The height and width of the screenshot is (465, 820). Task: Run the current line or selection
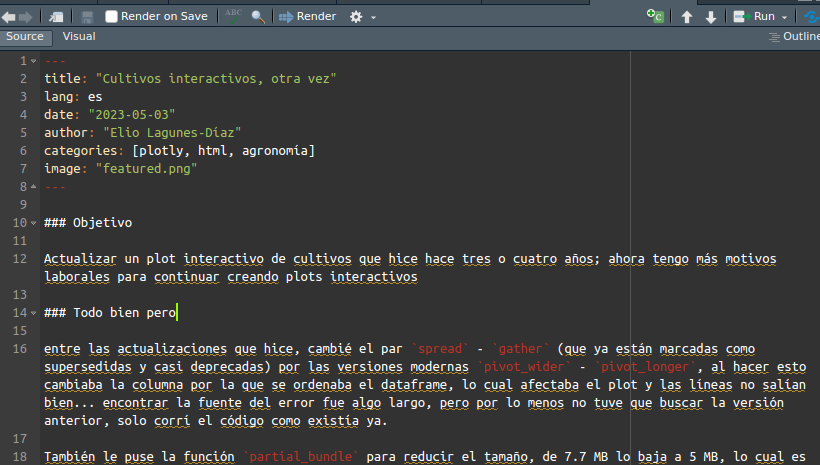pos(754,17)
